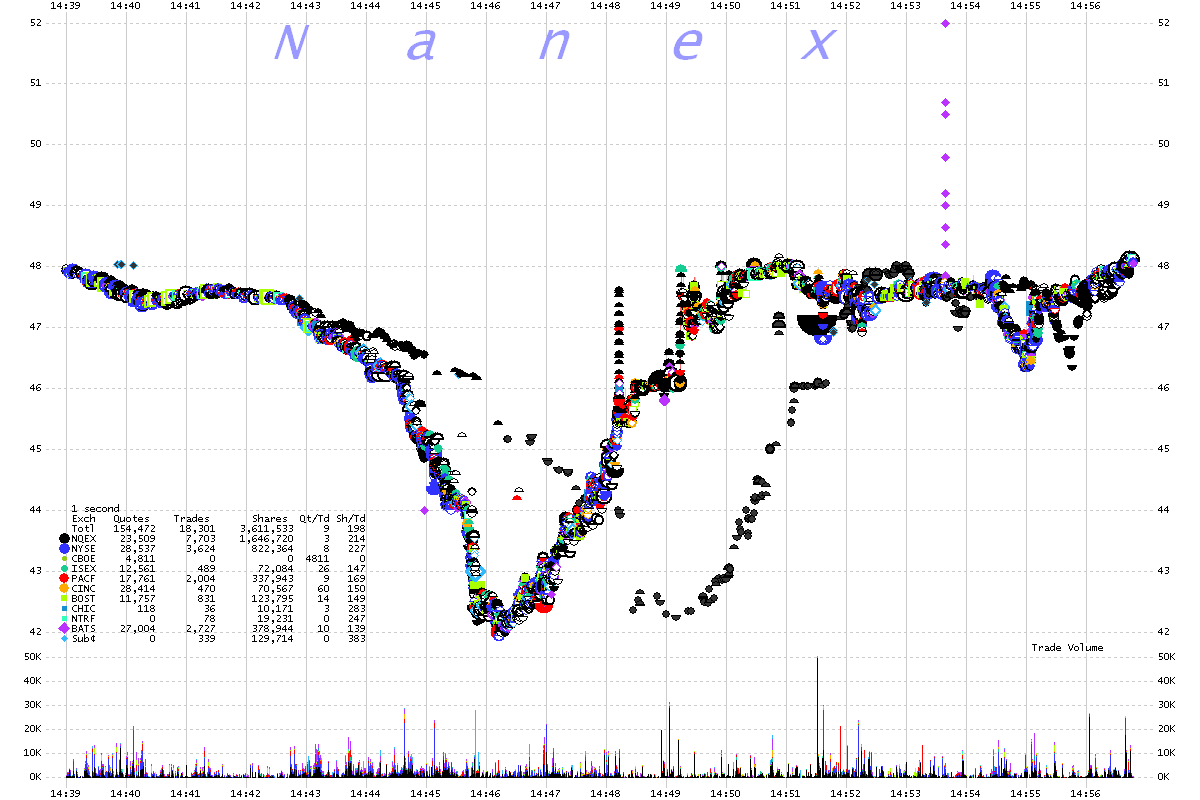Click BOST shares value 123,795

pos(272,598)
